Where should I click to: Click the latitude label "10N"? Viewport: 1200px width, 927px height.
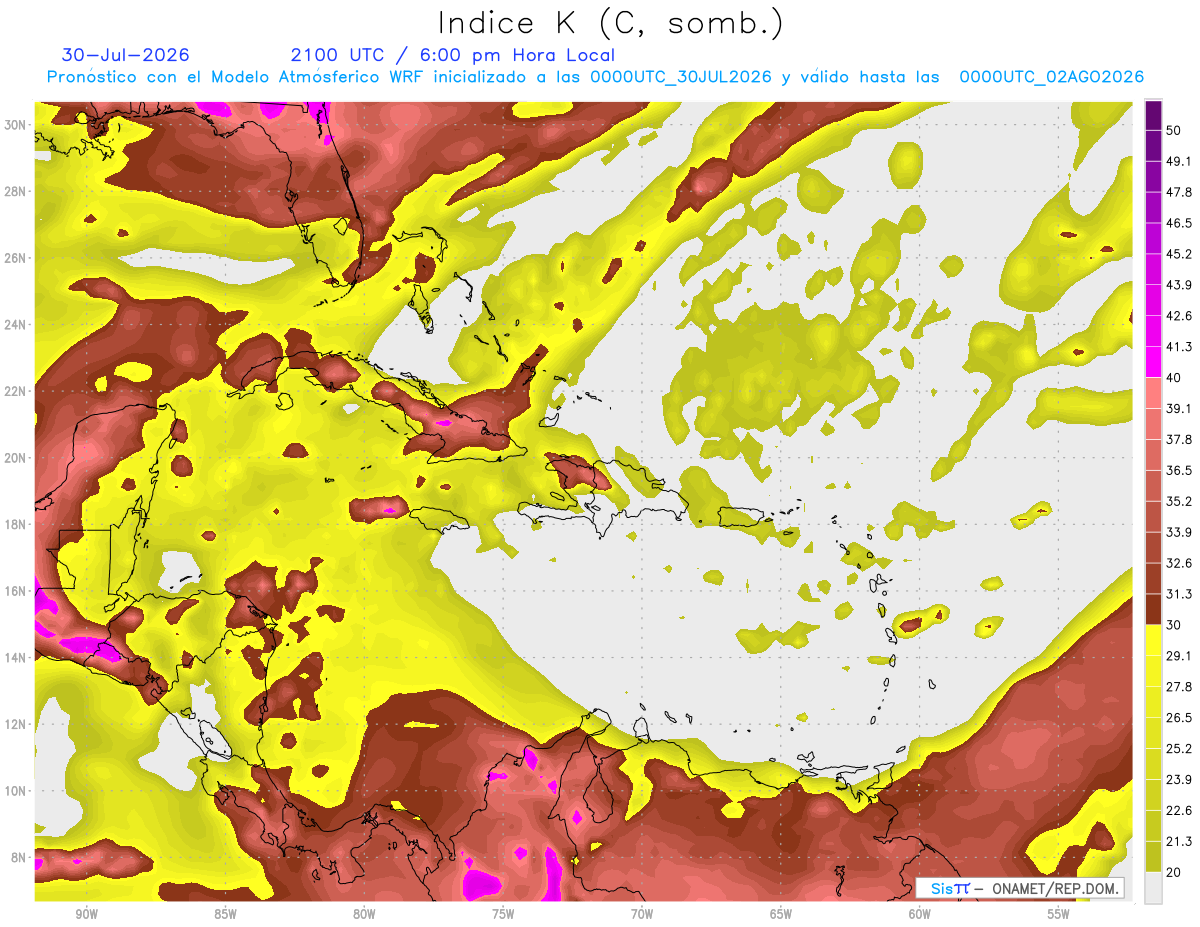coord(15,791)
